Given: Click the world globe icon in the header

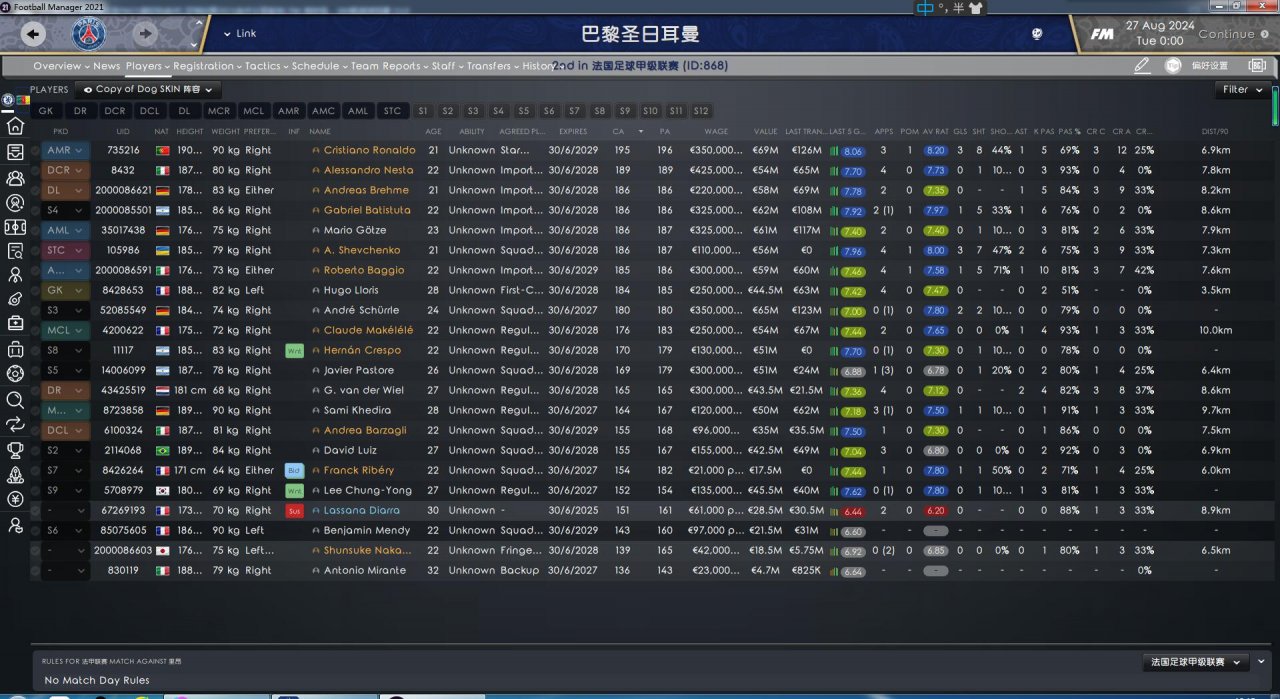Looking at the screenshot, I should pos(1037,34).
